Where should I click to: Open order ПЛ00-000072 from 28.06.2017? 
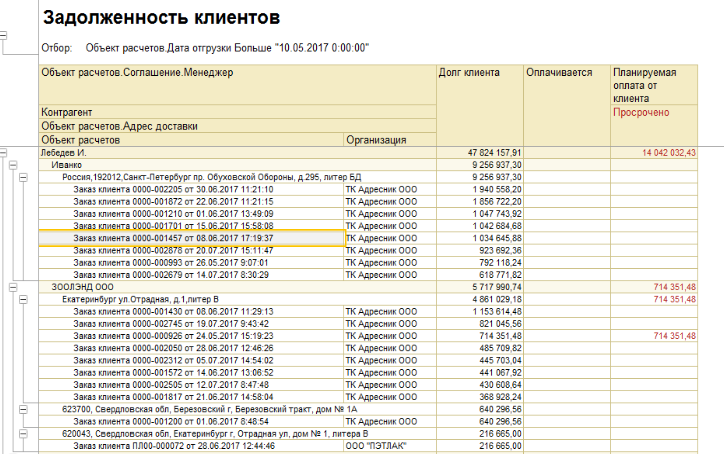190,445
